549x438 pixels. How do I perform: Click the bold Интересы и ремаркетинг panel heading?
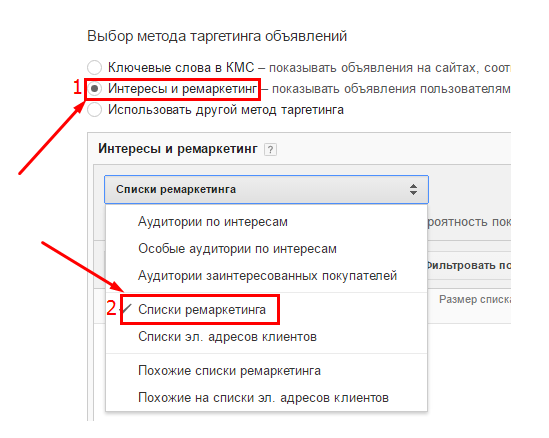pos(178,149)
